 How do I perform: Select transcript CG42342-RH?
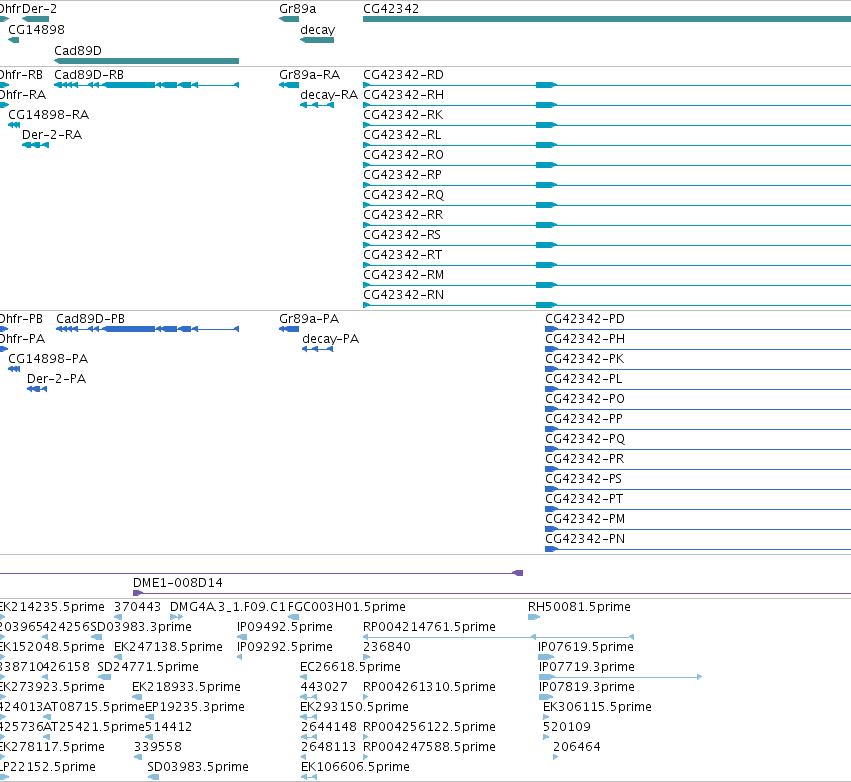[x=403, y=95]
